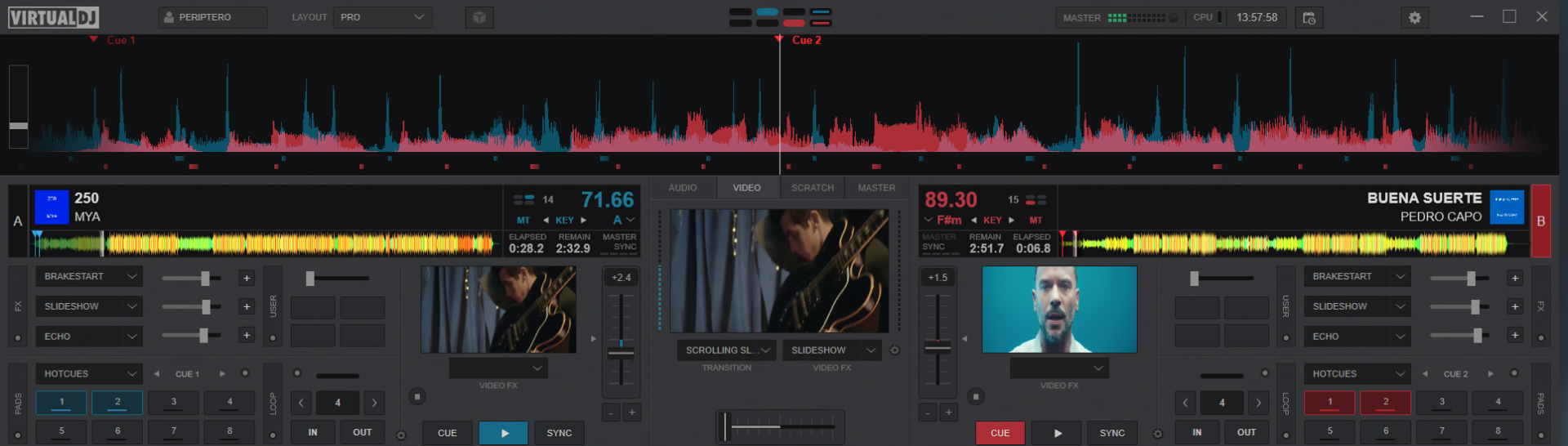Screen dimensions: 1568x446
Task: Switch to the SCRATCH mixer tab
Action: pos(813,188)
